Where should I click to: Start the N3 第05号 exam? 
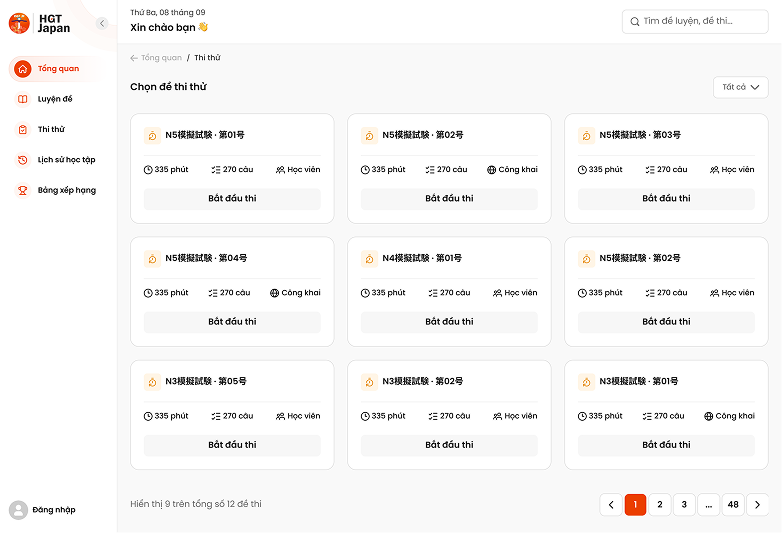click(232, 445)
